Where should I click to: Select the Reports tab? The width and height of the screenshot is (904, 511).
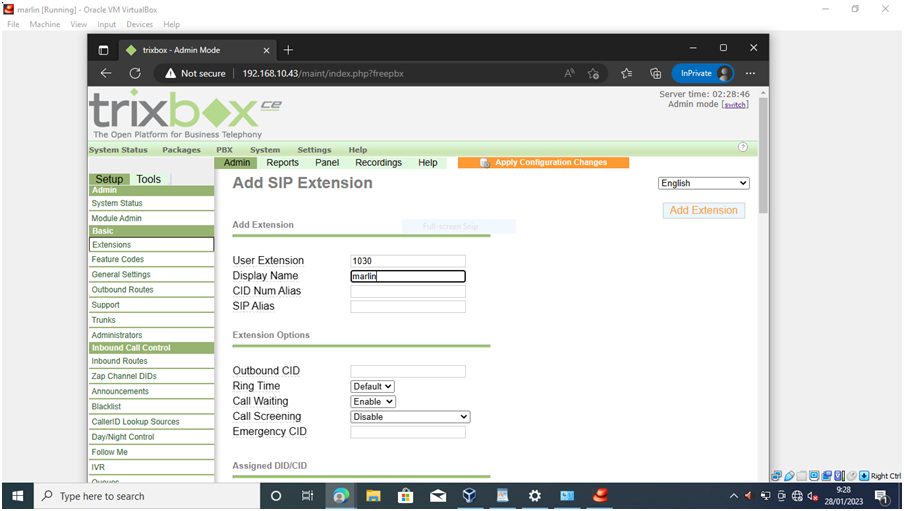pyautogui.click(x=282, y=163)
